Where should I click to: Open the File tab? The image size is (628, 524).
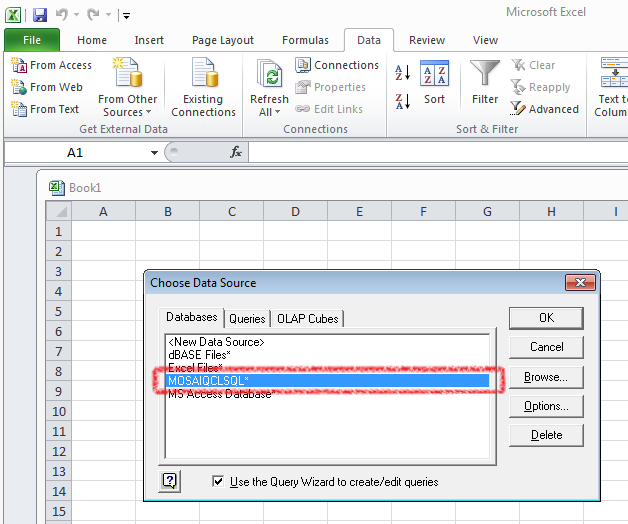(32, 40)
